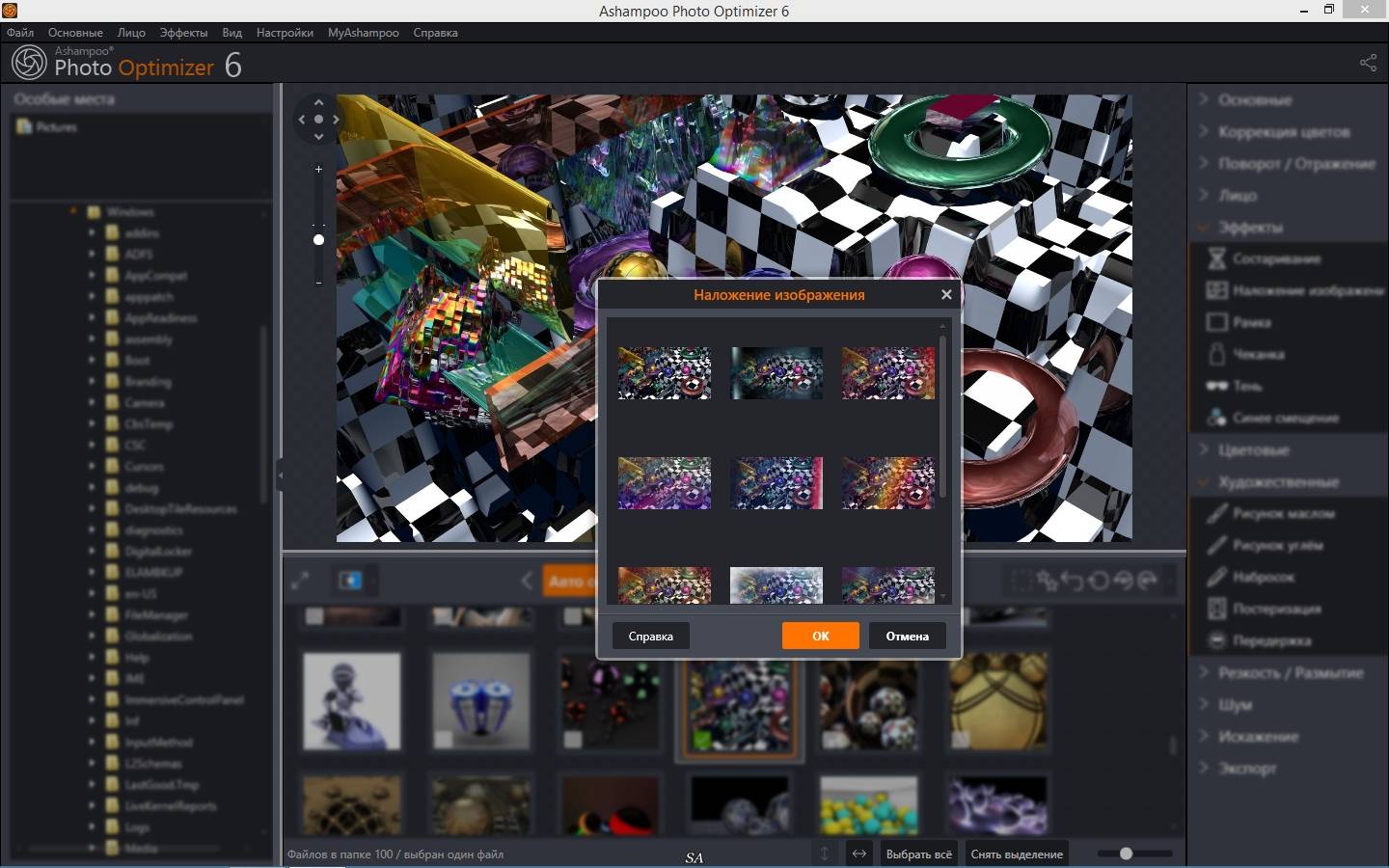Open the Основные menu in menu bar
1389x868 pixels.
pyautogui.click(x=75, y=32)
